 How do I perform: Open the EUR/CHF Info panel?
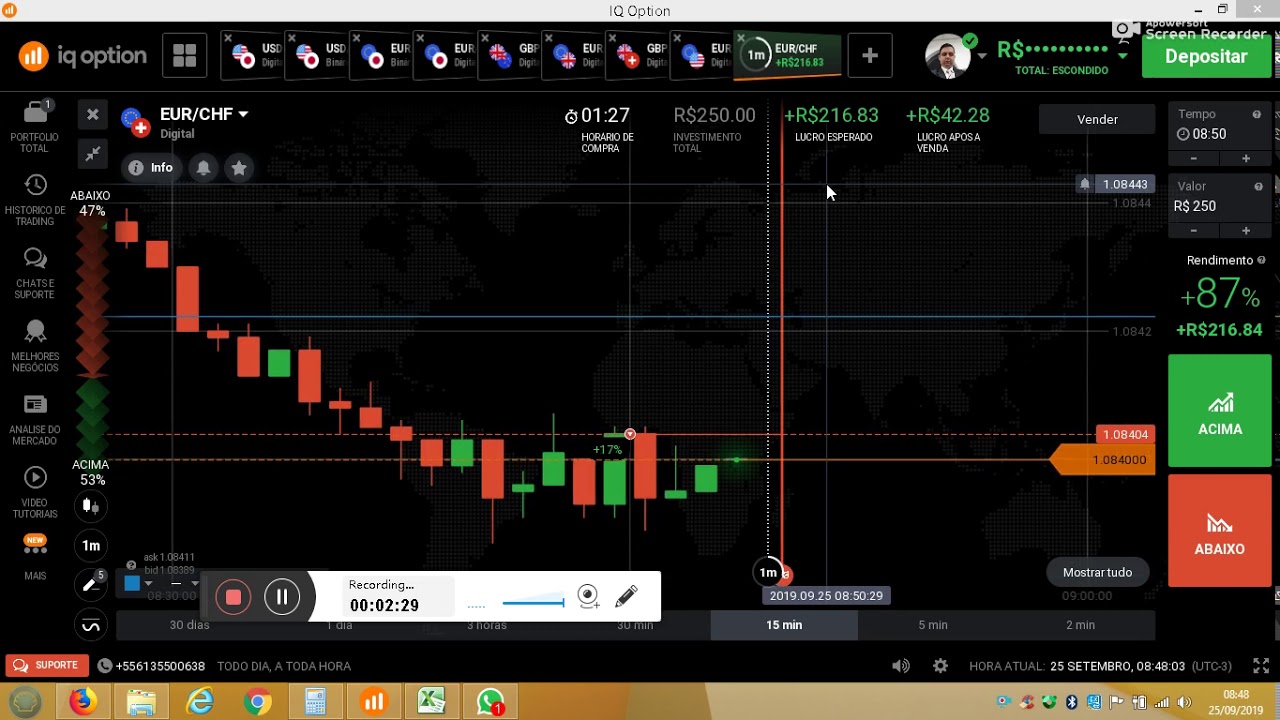click(150, 168)
